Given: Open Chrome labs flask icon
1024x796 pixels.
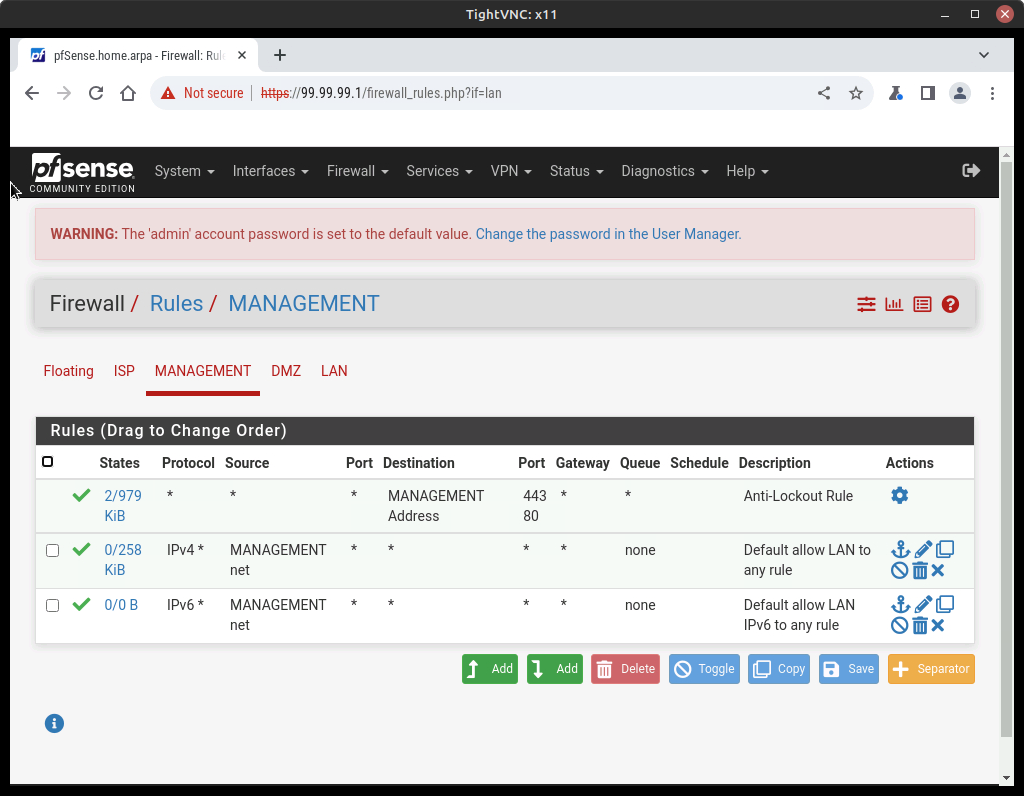Looking at the screenshot, I should click(895, 93).
